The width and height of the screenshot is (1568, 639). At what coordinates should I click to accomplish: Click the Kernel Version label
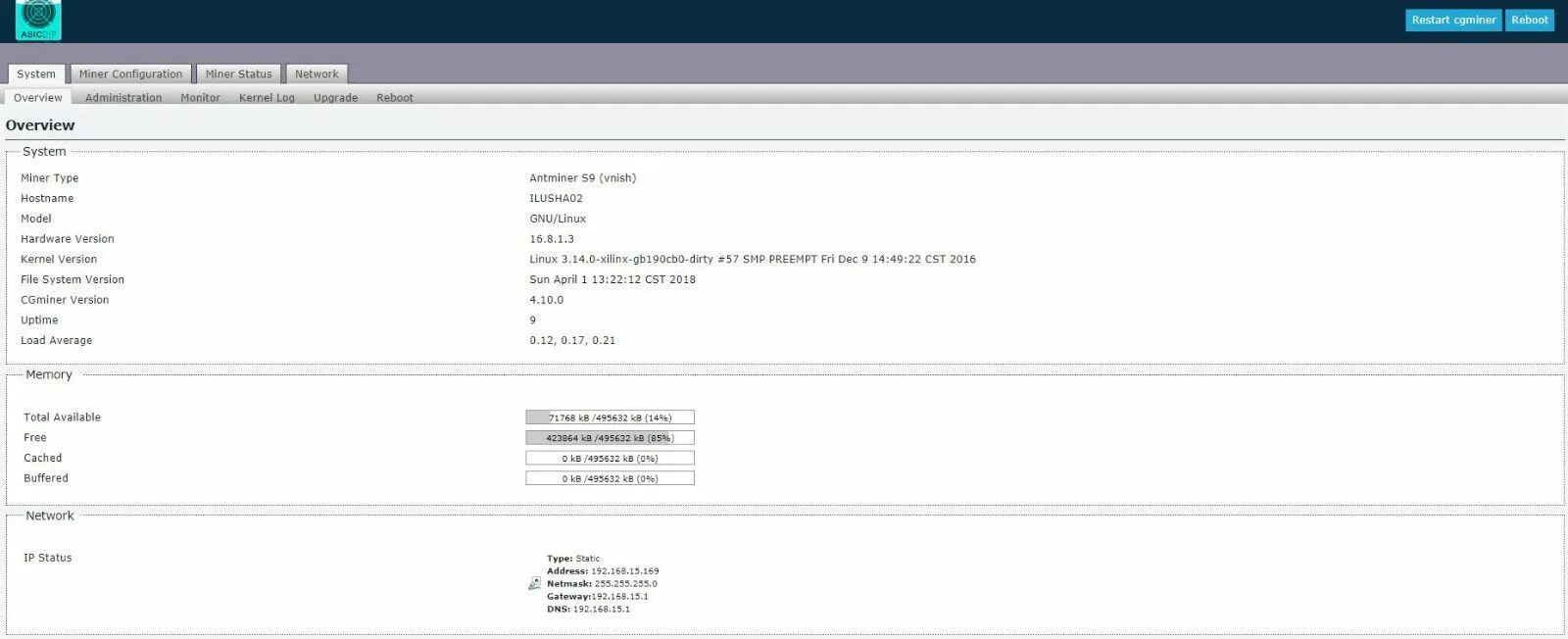[59, 259]
